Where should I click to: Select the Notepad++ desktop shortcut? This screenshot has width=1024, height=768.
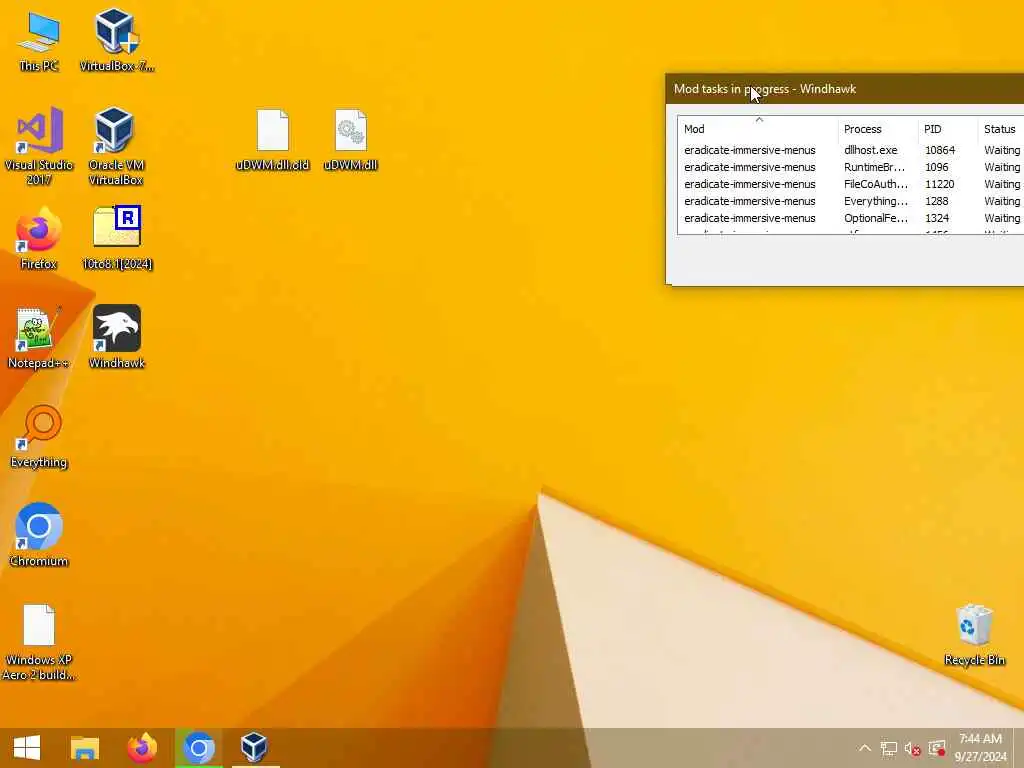(x=39, y=338)
